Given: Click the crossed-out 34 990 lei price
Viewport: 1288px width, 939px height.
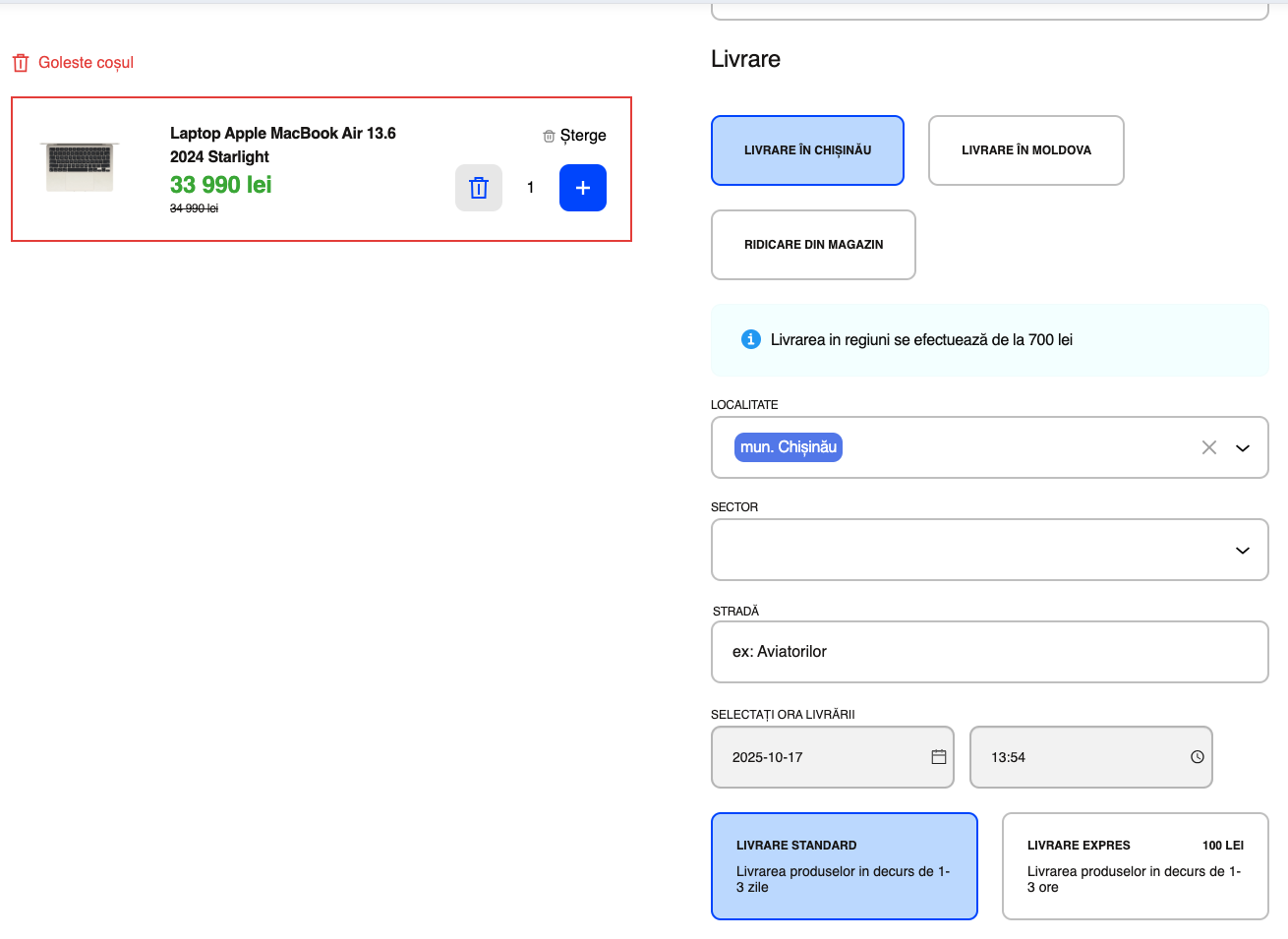Looking at the screenshot, I should click(194, 208).
